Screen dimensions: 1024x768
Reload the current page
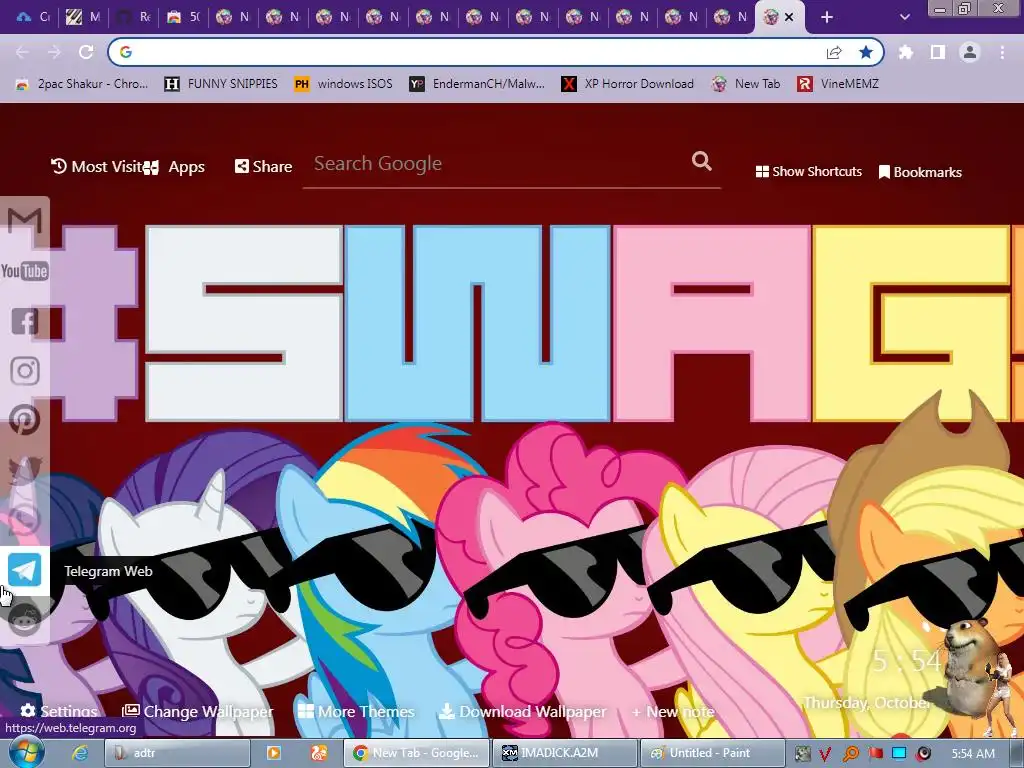tap(86, 52)
